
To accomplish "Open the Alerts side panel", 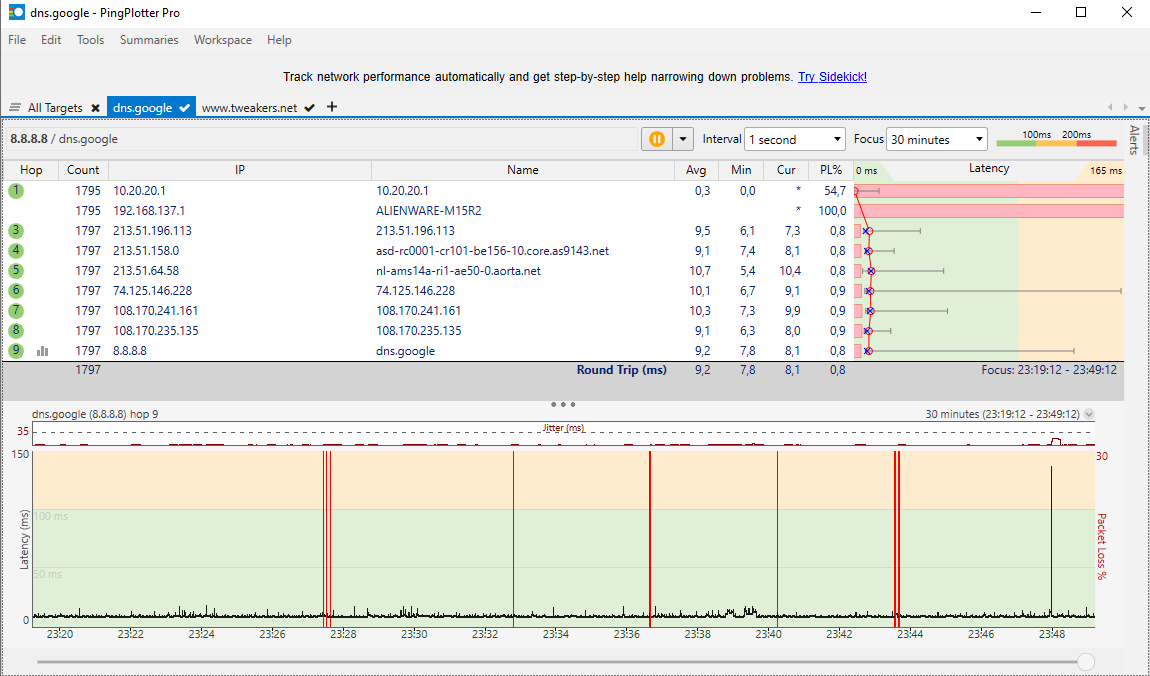I will click(x=1134, y=140).
